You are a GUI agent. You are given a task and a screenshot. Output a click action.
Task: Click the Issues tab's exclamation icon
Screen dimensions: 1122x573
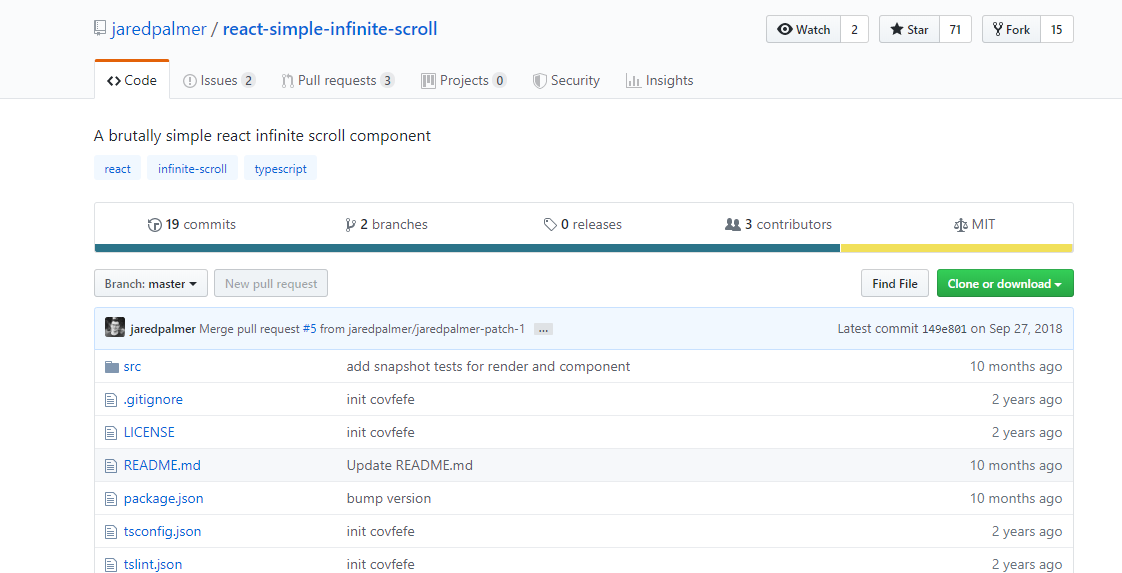[x=190, y=81]
